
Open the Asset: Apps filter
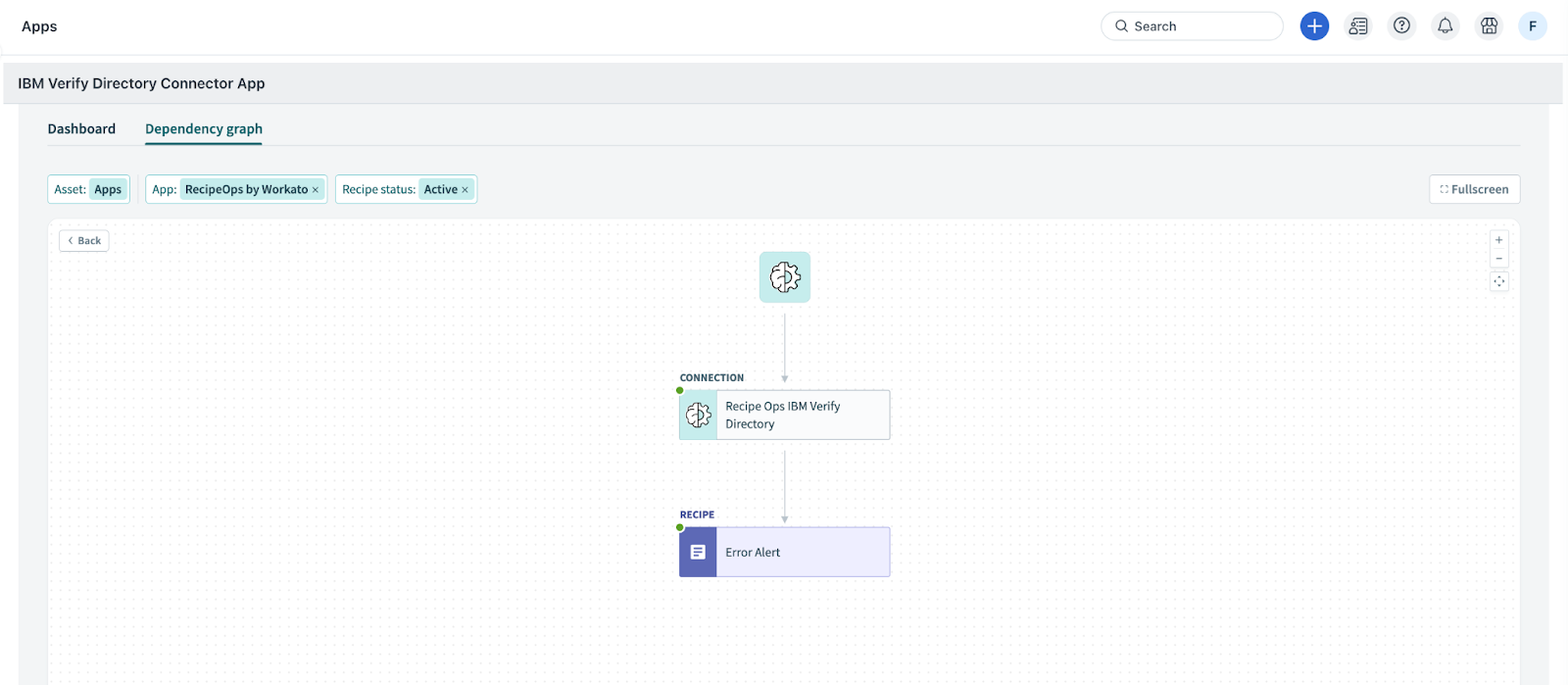[89, 189]
